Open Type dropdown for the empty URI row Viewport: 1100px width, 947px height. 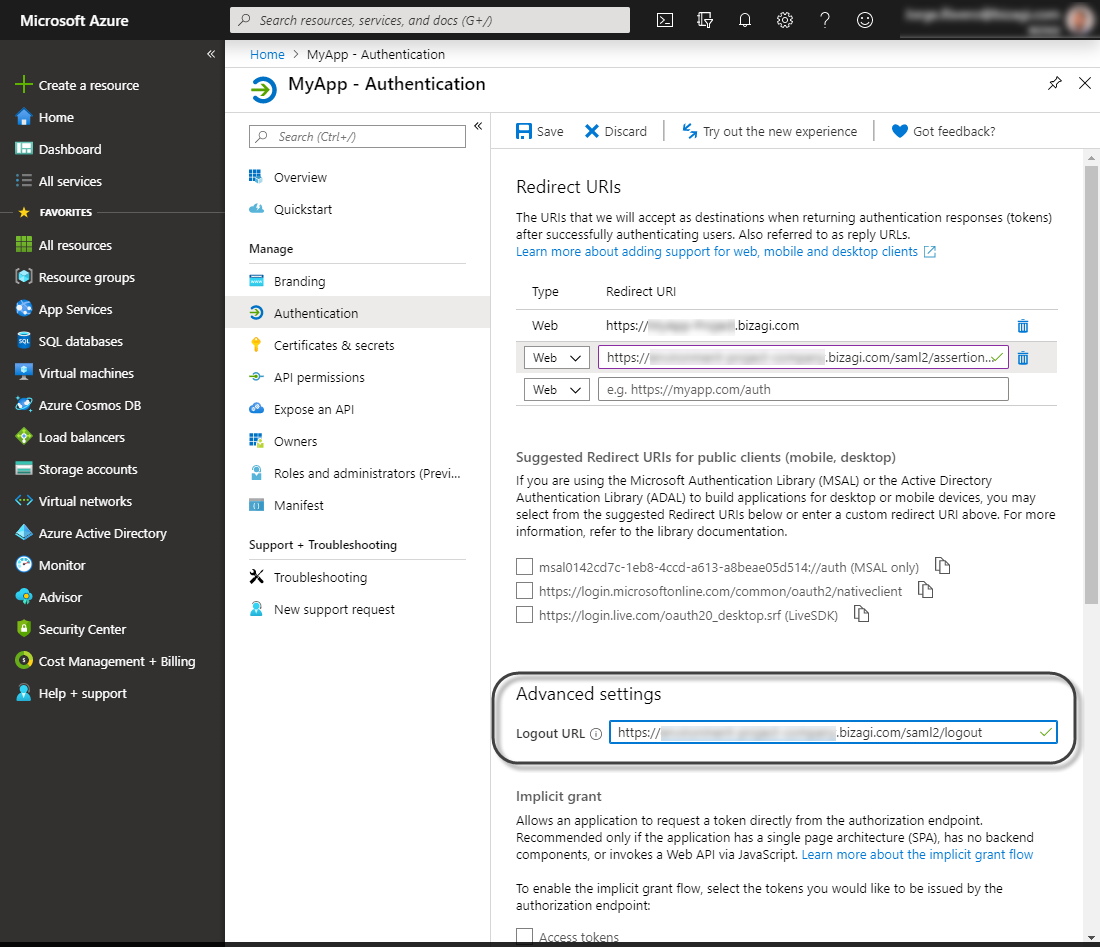pos(556,389)
